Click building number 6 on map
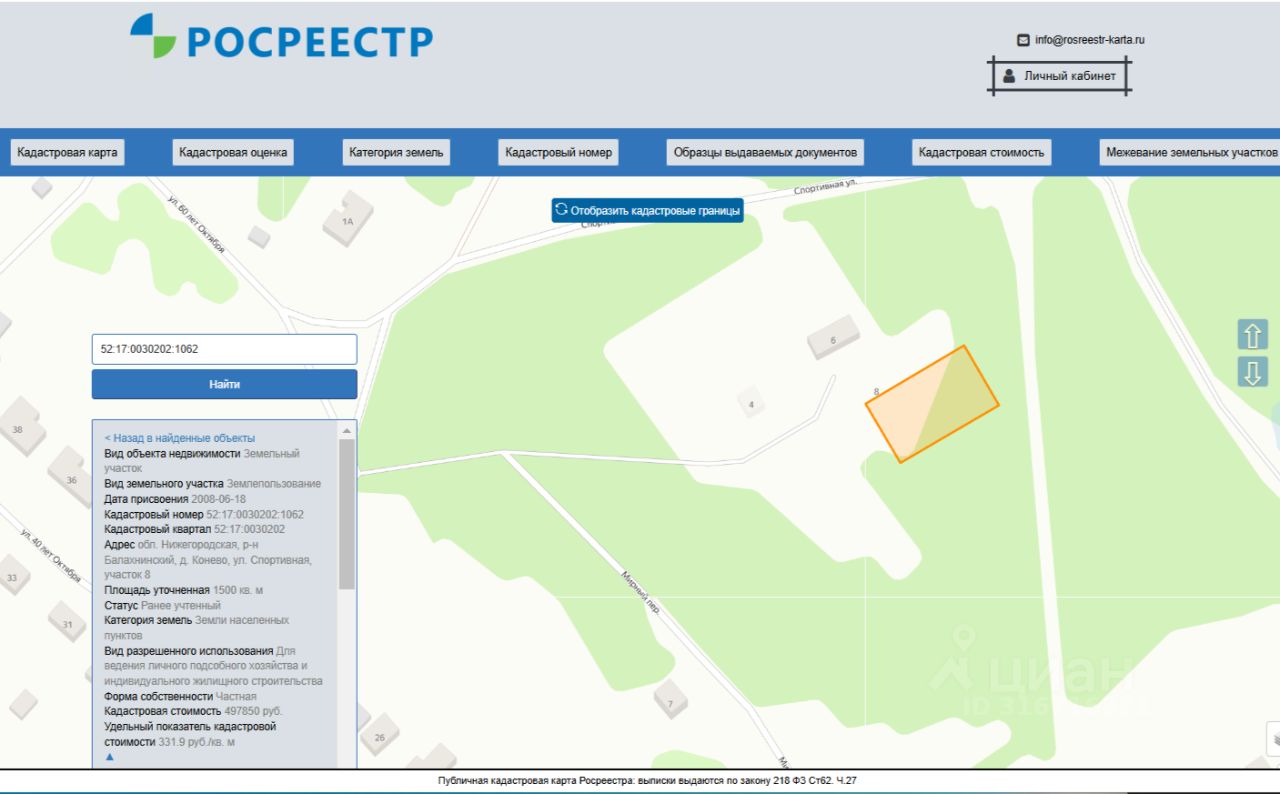The image size is (1280, 794). [x=834, y=337]
